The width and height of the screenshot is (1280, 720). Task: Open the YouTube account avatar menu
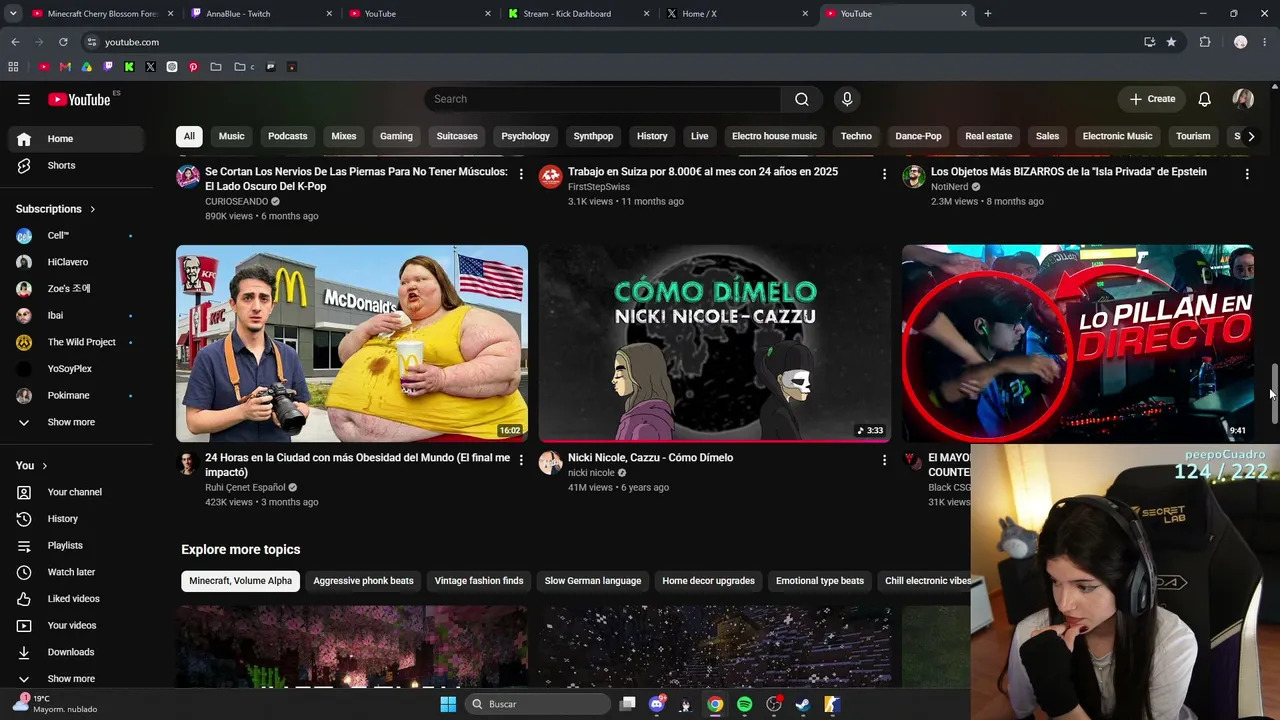coord(1243,99)
